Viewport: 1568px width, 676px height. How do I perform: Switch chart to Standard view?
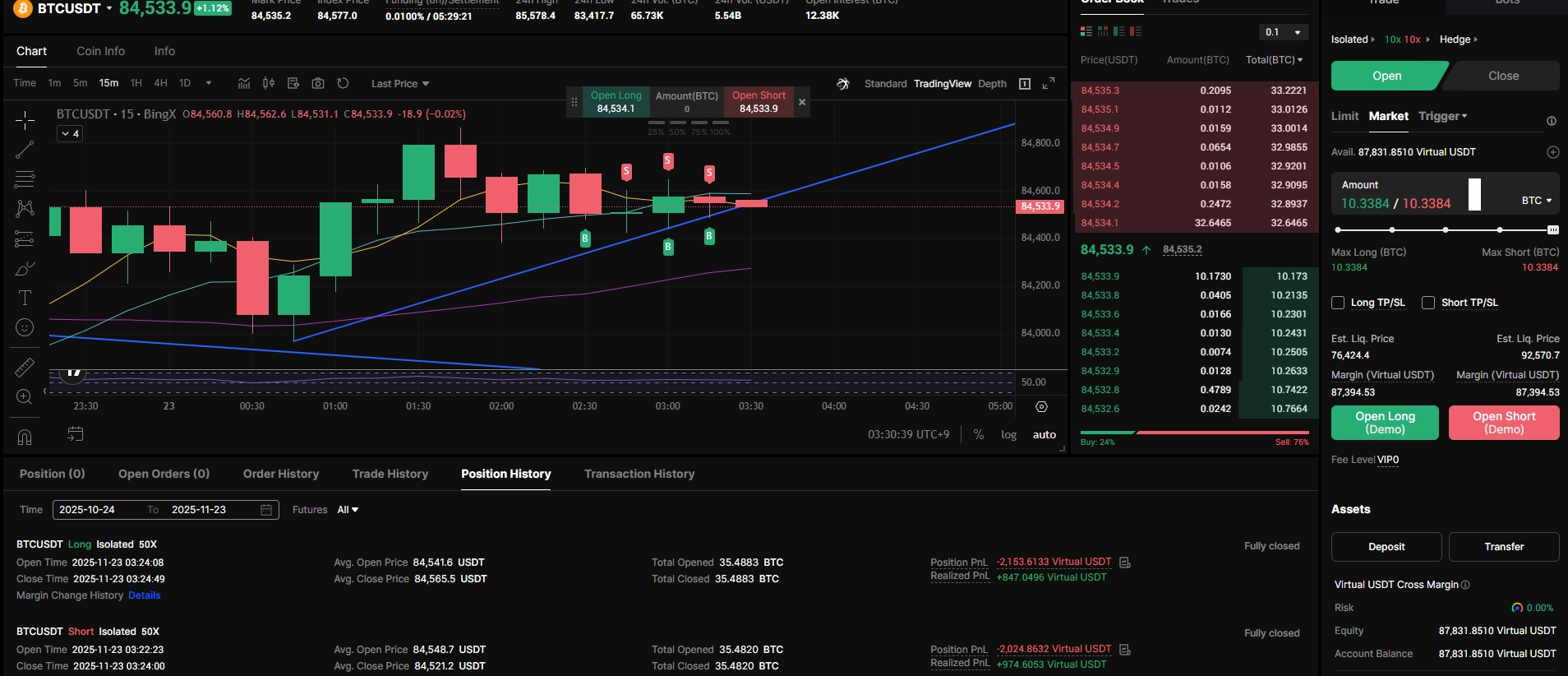[x=885, y=84]
